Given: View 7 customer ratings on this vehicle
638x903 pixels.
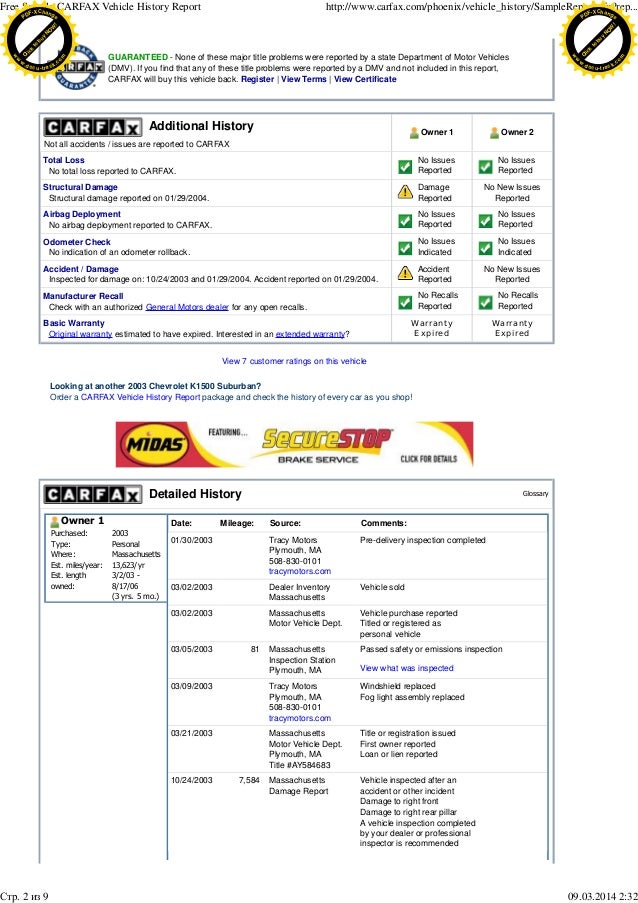Looking at the screenshot, I should [294, 361].
